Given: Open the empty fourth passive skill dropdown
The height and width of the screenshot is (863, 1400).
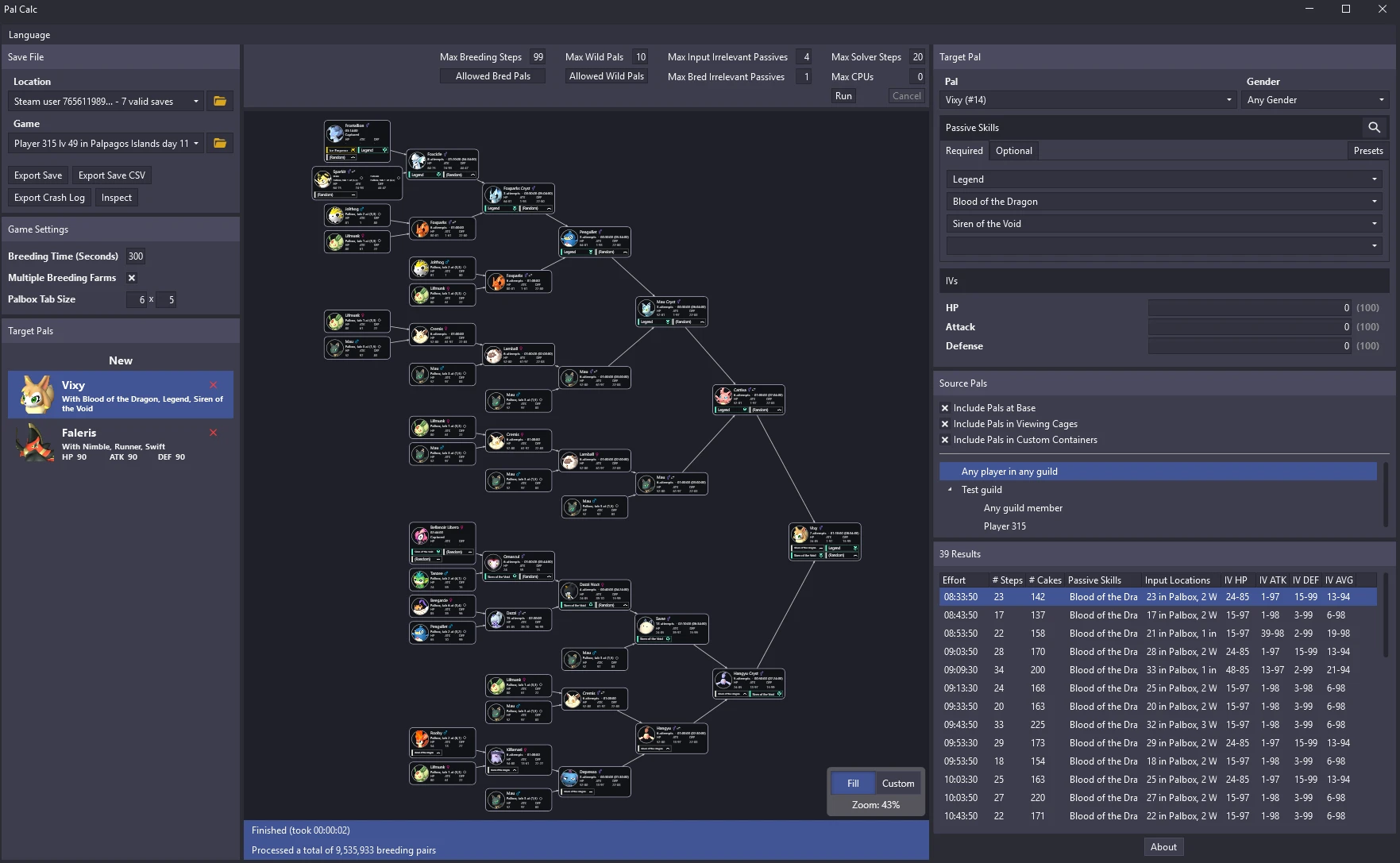Looking at the screenshot, I should [1164, 246].
